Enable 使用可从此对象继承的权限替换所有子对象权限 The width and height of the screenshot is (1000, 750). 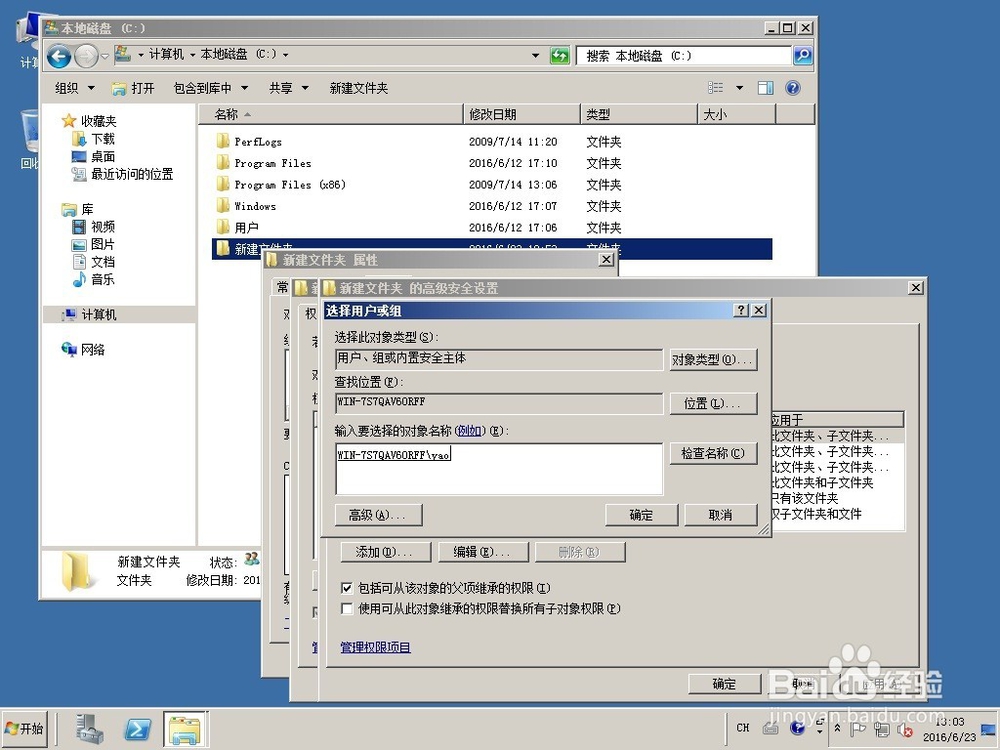click(347, 608)
